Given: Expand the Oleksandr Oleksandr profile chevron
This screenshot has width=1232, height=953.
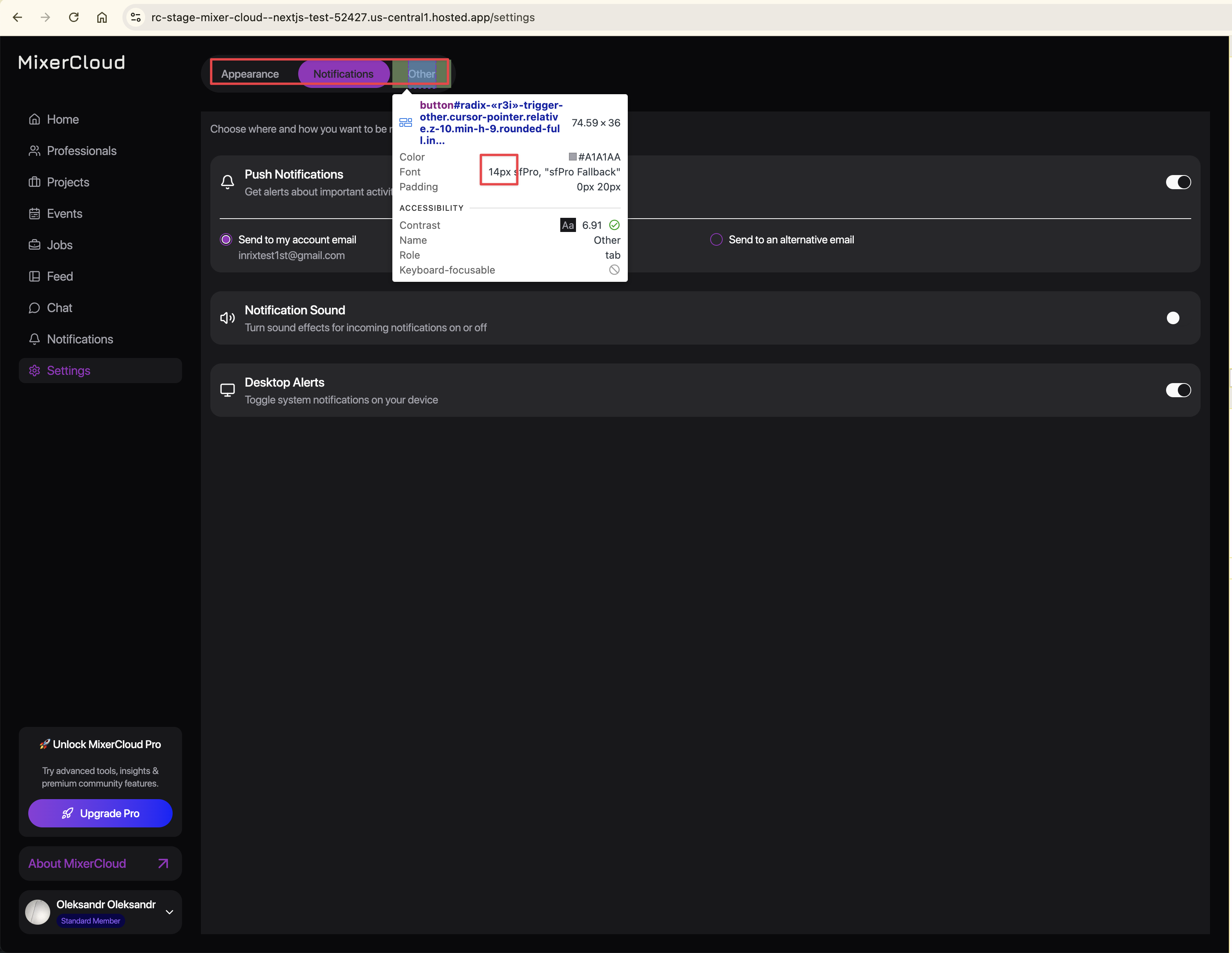Looking at the screenshot, I should (x=169, y=912).
